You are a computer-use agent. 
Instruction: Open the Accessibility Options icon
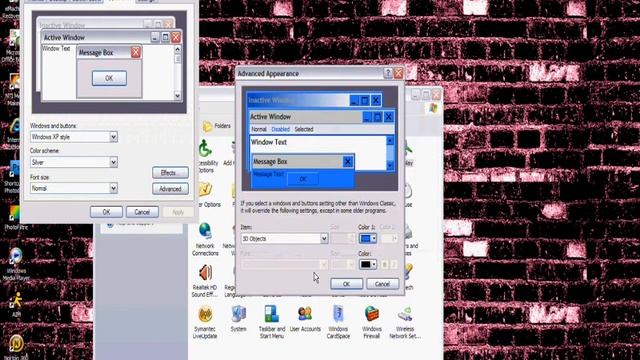click(207, 156)
